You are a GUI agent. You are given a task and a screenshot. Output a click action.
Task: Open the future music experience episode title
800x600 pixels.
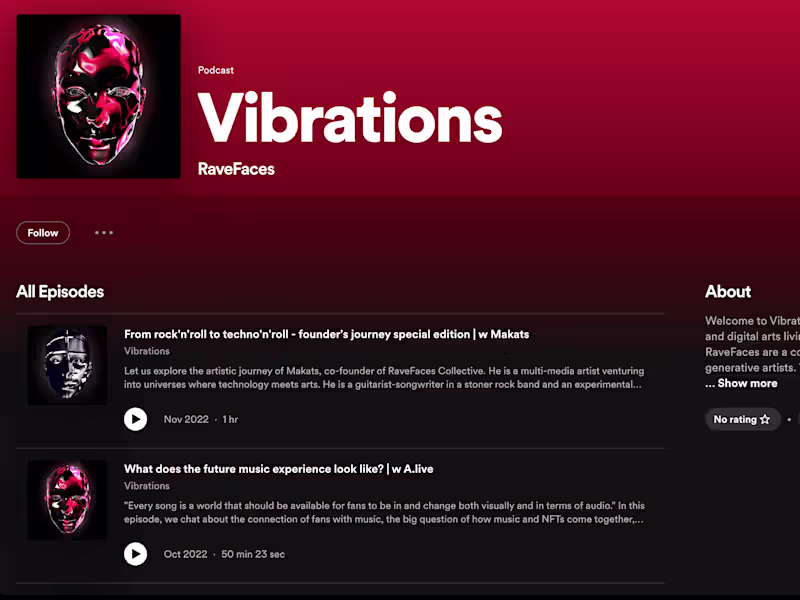(278, 469)
